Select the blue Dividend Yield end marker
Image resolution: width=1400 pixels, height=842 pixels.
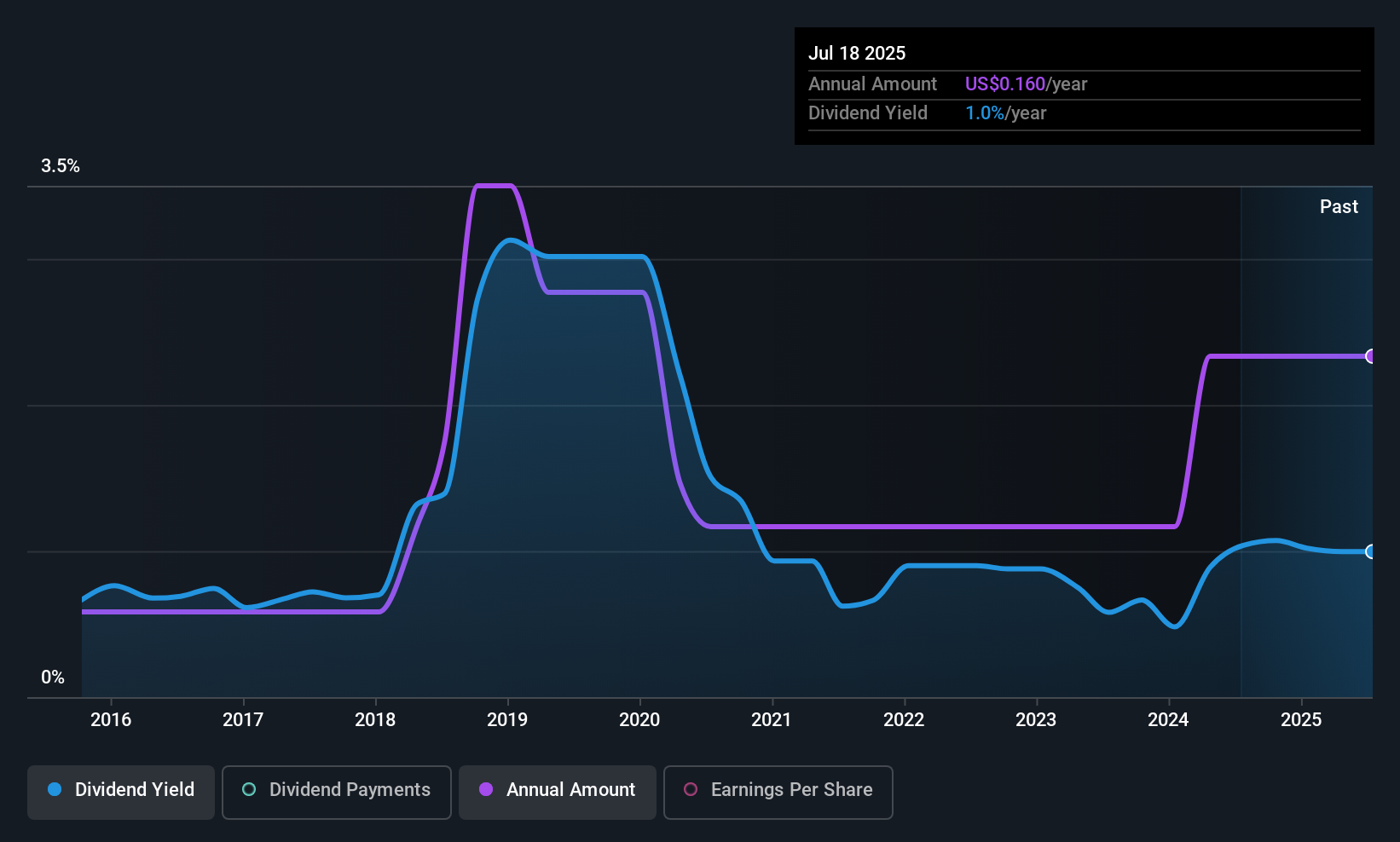click(x=1370, y=551)
